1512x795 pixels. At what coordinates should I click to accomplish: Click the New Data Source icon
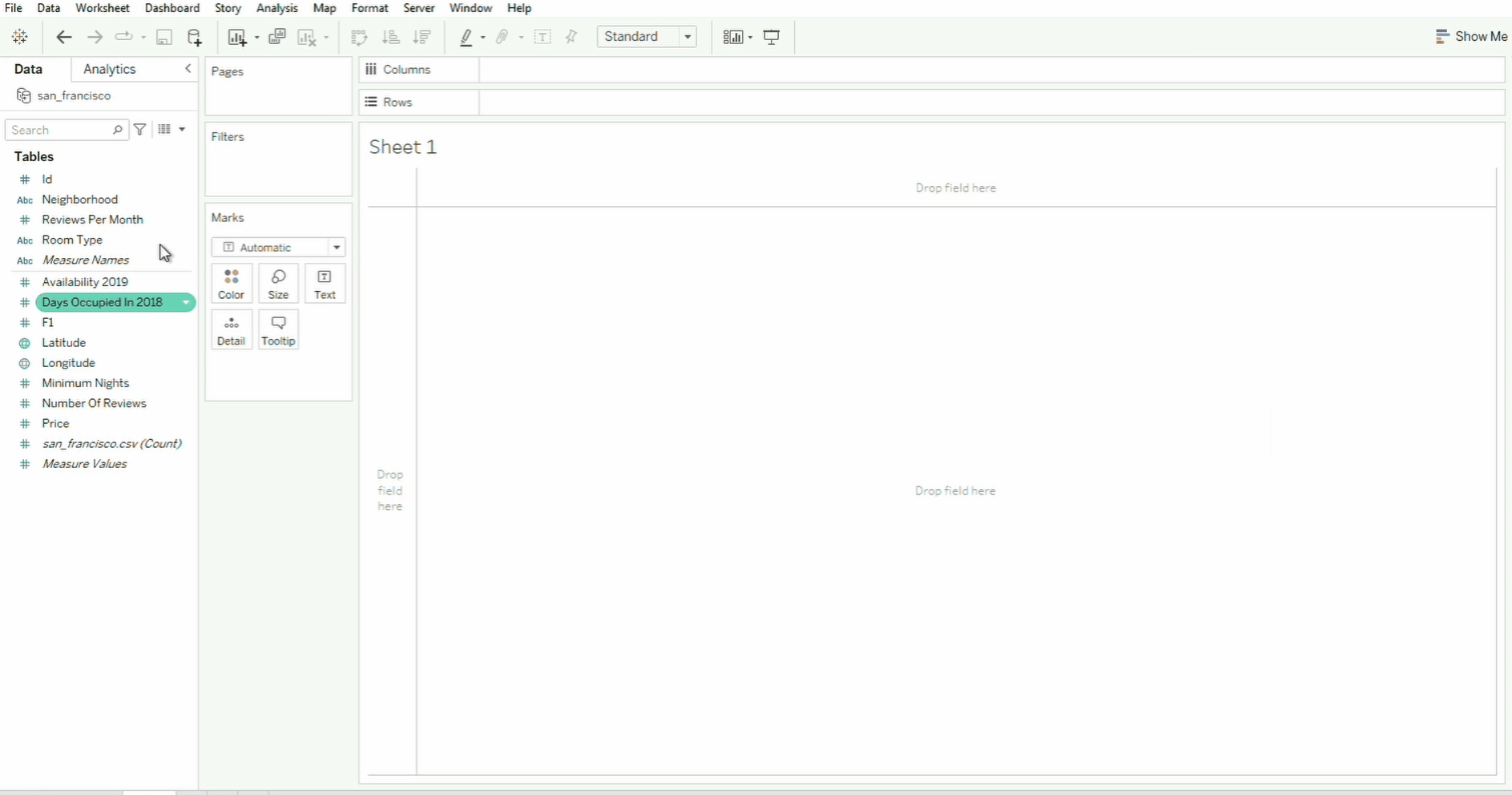pyautogui.click(x=195, y=37)
